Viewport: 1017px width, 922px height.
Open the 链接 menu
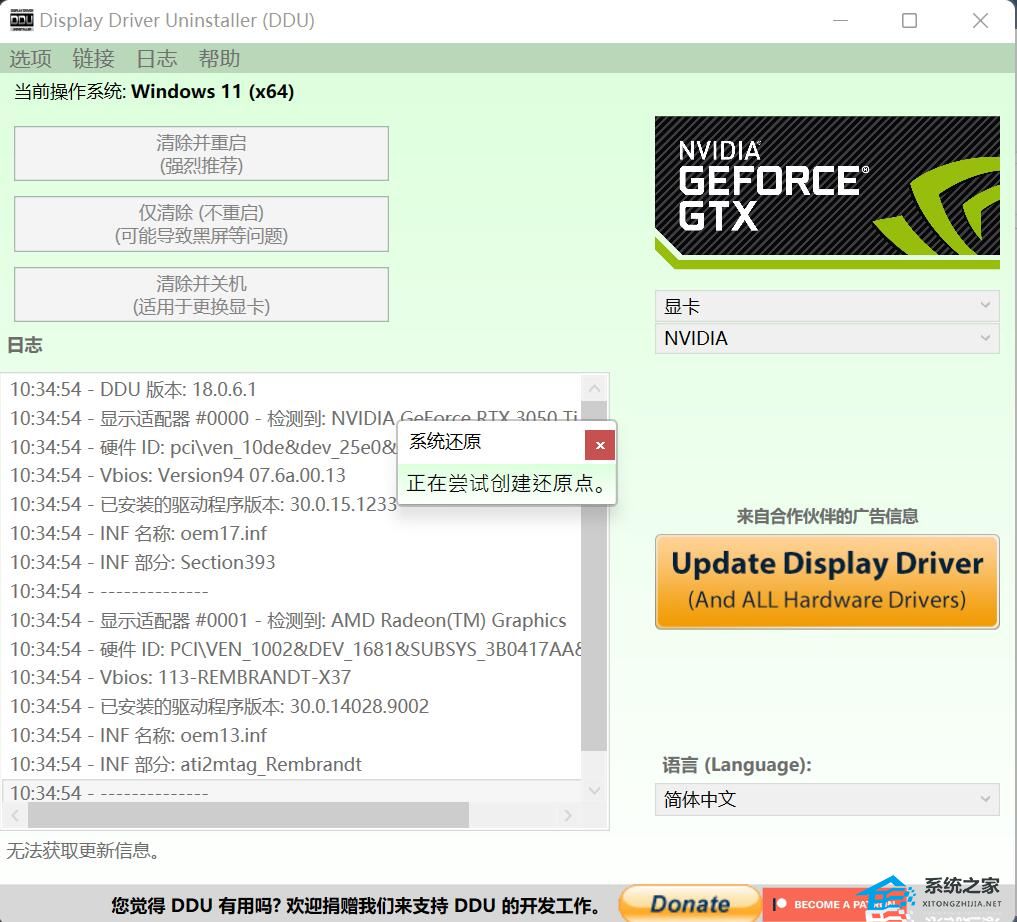pos(93,58)
